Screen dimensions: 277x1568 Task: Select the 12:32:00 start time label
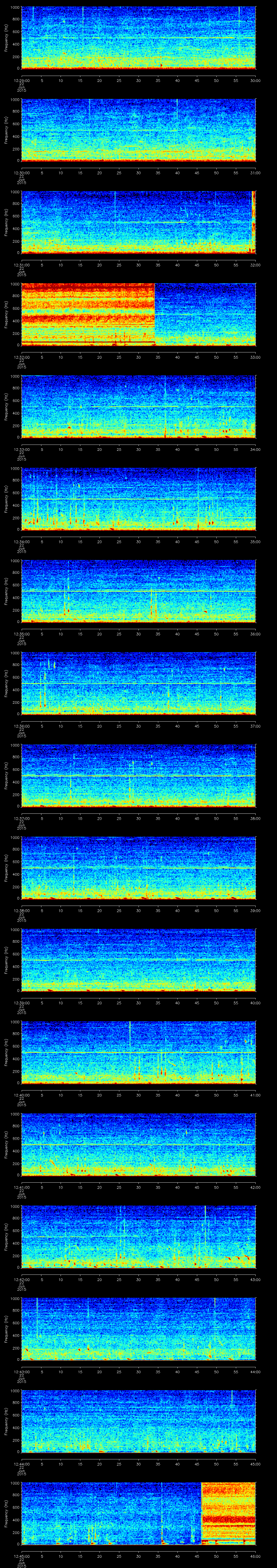pyautogui.click(x=21, y=357)
